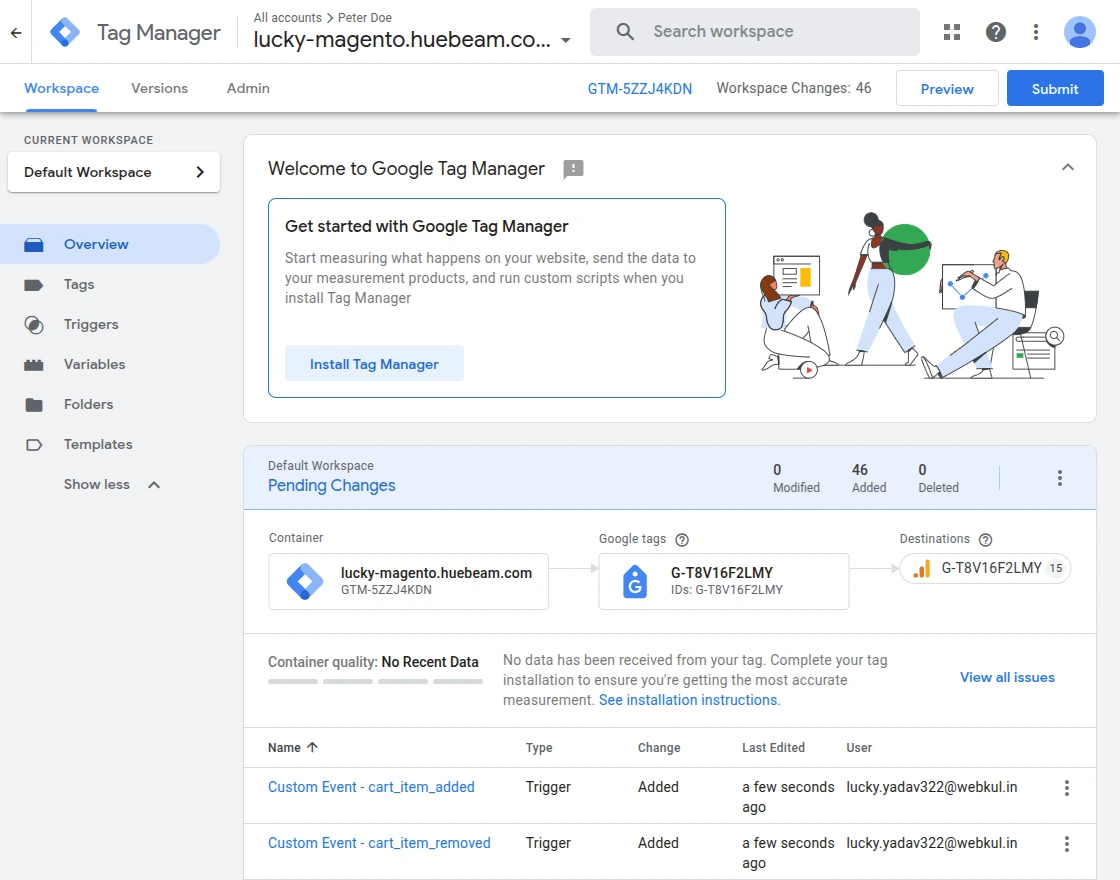Screen dimensions: 1120x880
Task: Click the Variables sidebar icon
Action: click(x=34, y=365)
